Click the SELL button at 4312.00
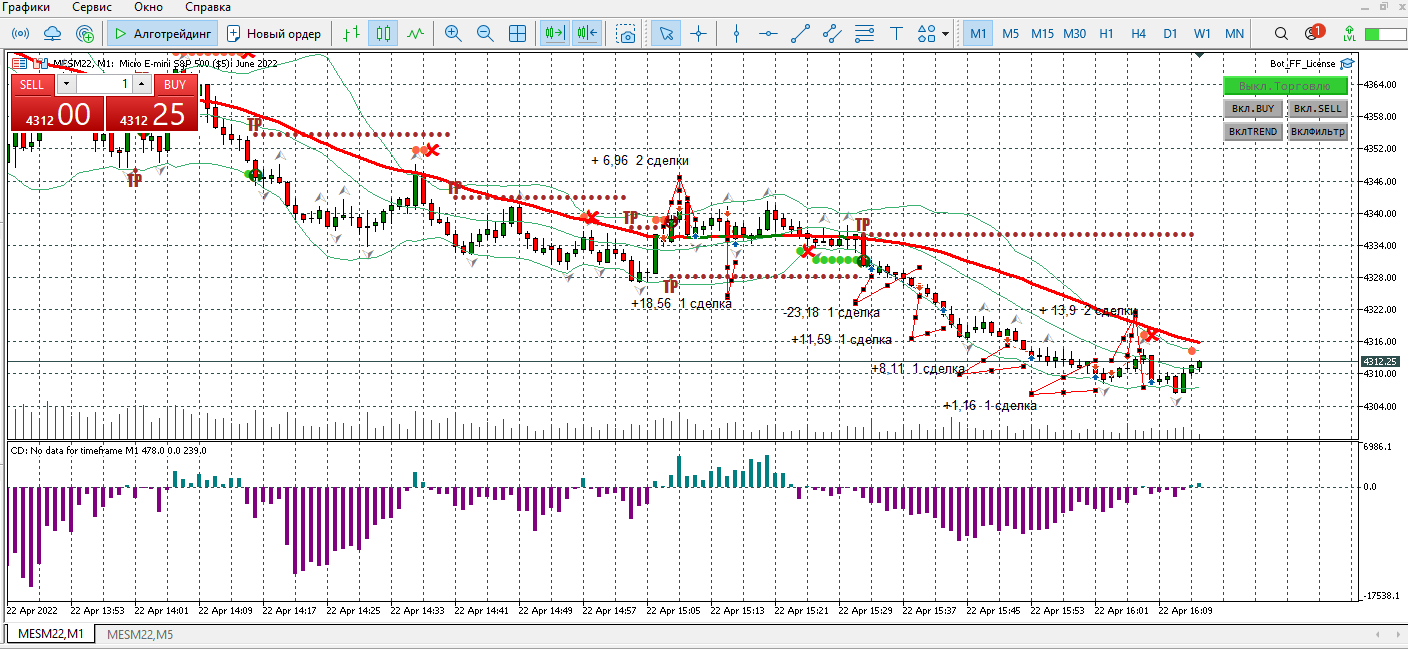This screenshot has width=1408, height=649. pos(57,113)
